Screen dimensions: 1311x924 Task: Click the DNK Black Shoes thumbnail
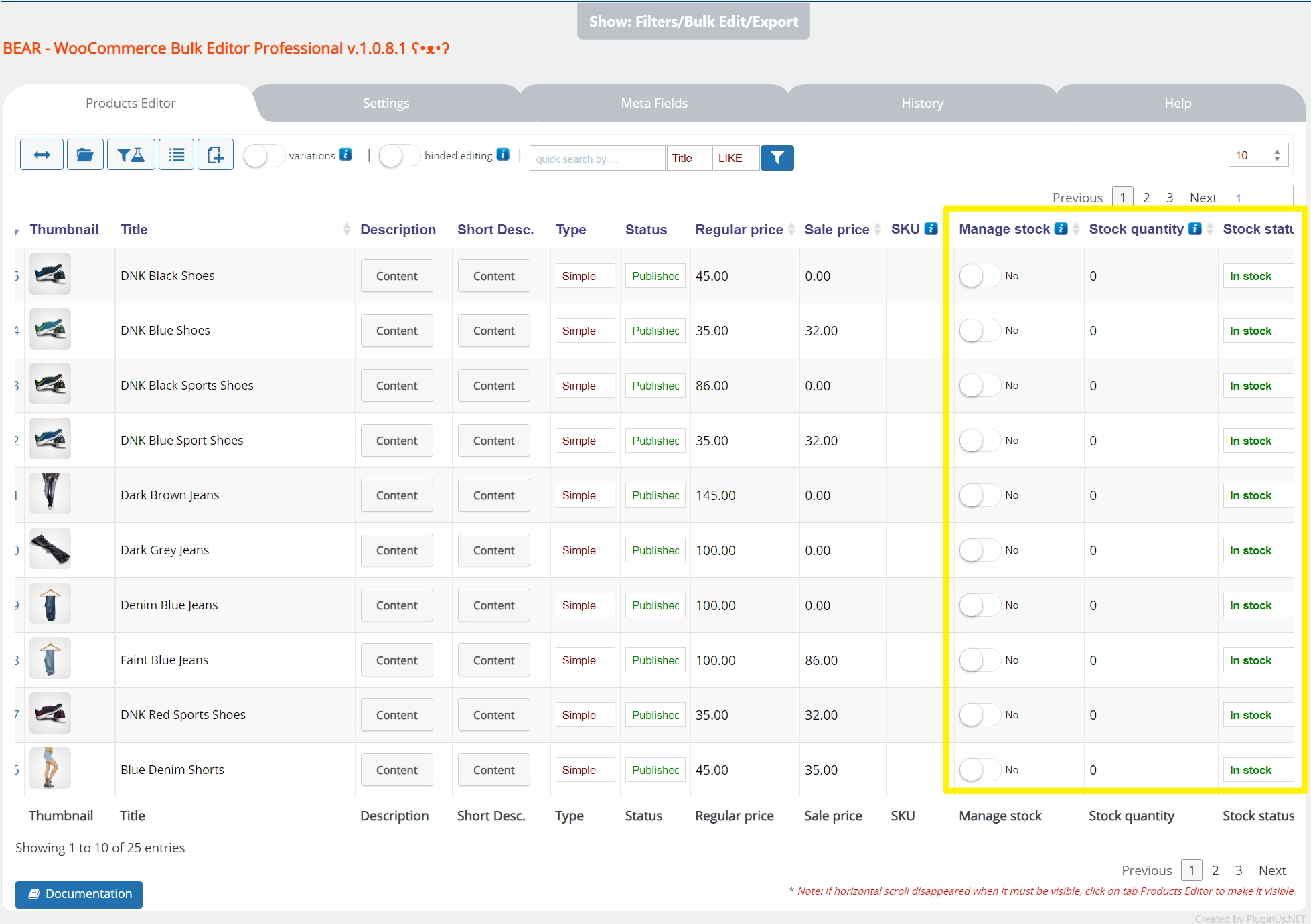coord(50,274)
